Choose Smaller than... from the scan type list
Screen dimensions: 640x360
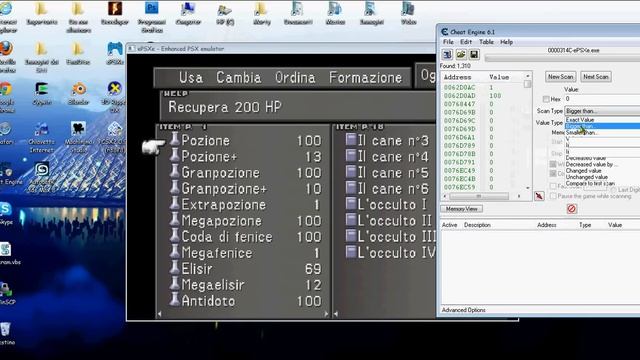[582, 133]
